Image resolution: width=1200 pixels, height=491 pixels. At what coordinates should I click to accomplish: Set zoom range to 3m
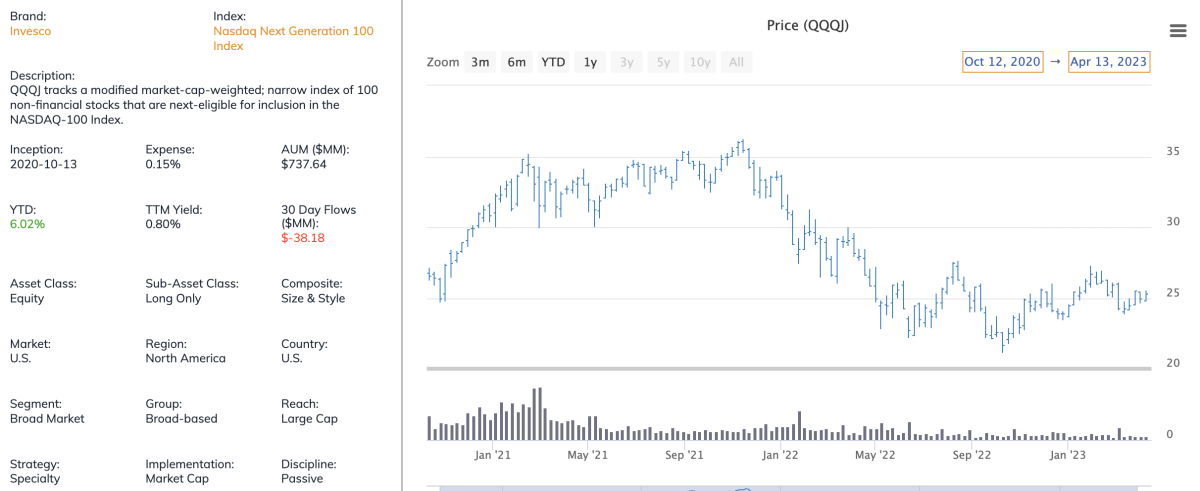coord(480,62)
